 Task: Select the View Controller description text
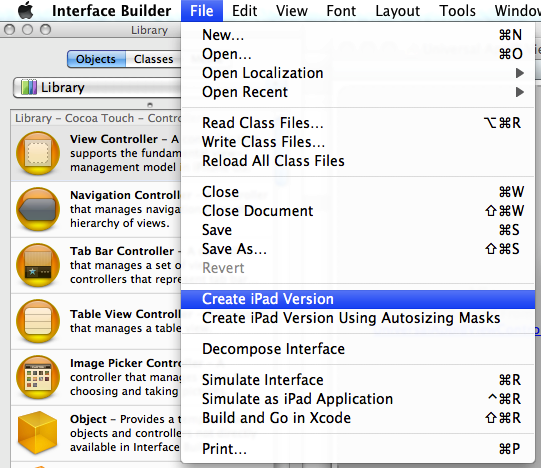[125, 153]
